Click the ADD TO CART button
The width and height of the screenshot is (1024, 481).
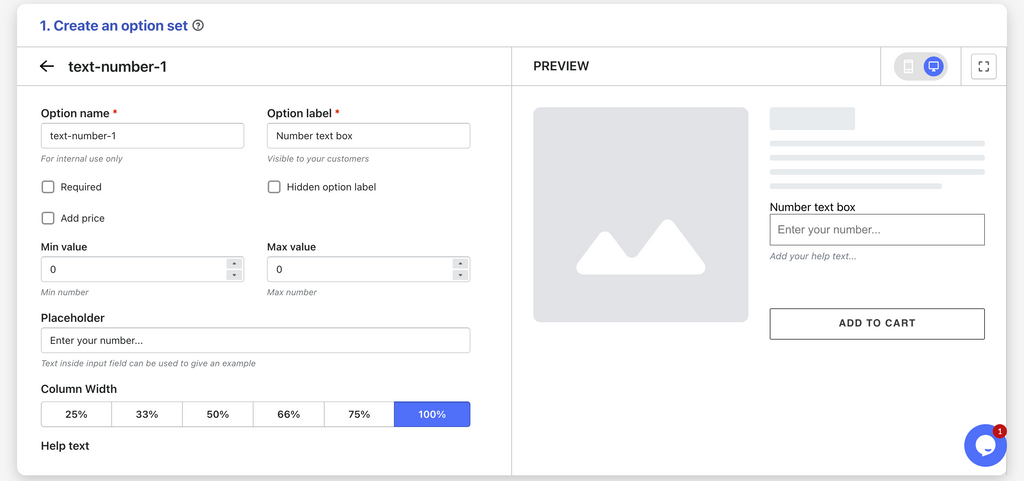point(877,324)
